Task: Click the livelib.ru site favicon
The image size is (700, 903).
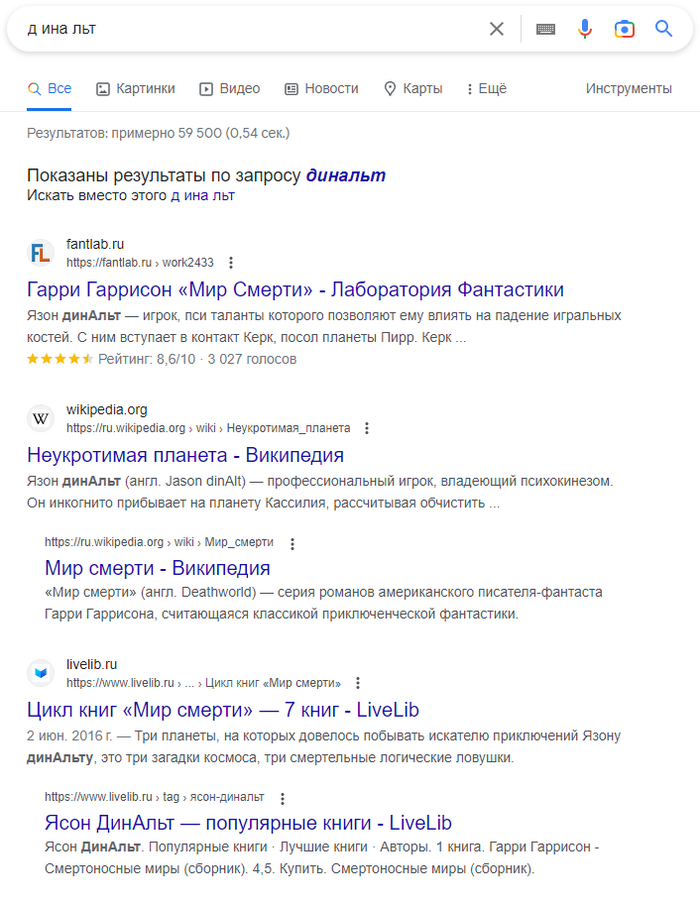Action: tap(41, 673)
